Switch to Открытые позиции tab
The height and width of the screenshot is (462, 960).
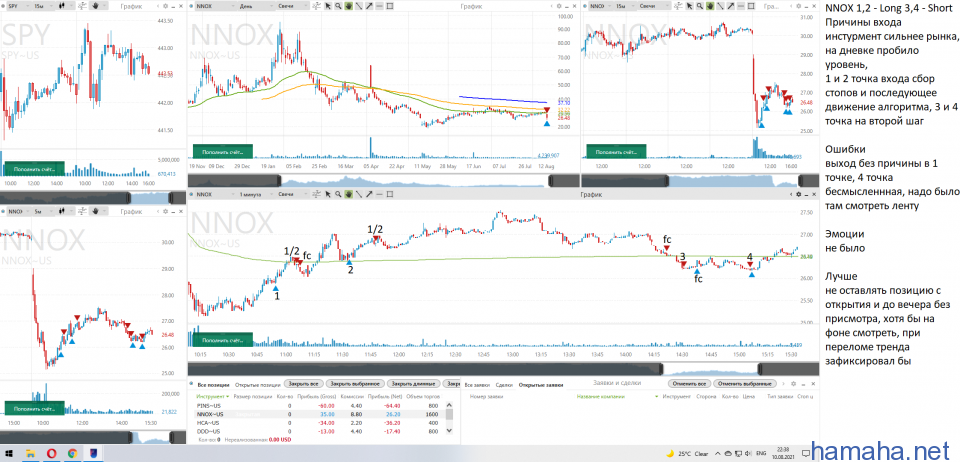click(x=257, y=384)
